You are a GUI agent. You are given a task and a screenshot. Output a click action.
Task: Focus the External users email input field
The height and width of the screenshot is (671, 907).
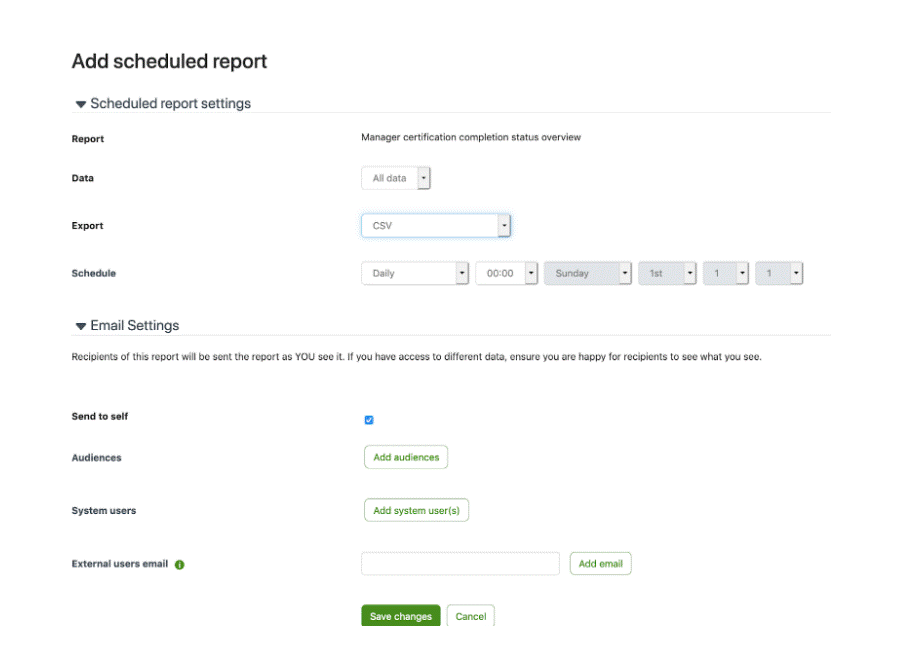tap(460, 563)
